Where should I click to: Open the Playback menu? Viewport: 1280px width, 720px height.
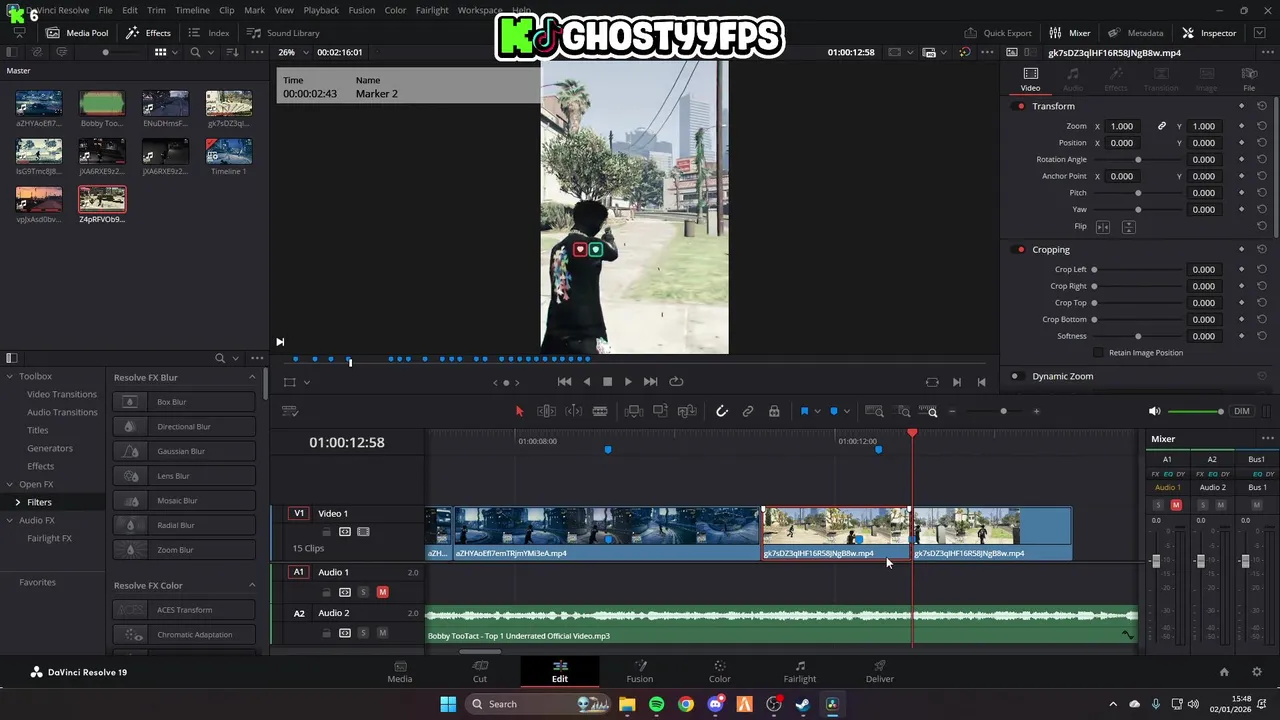click(x=321, y=10)
